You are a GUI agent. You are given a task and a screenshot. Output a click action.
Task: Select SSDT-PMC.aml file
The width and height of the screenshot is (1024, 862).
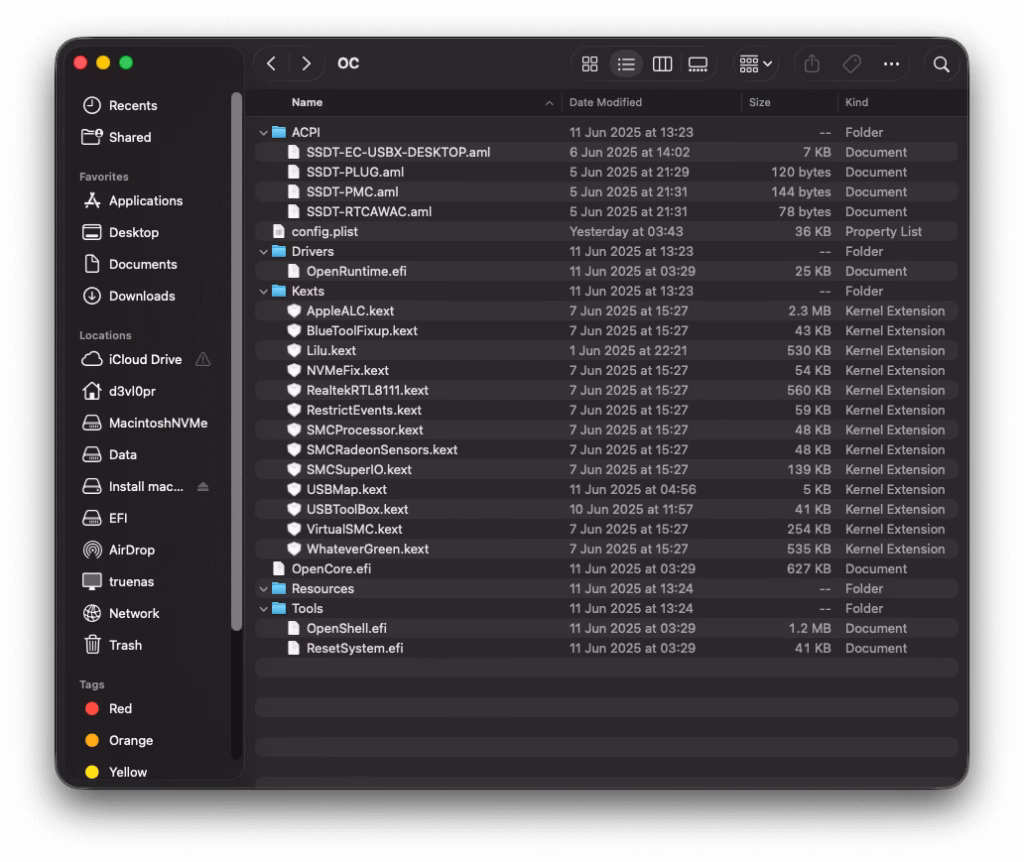[607, 192]
